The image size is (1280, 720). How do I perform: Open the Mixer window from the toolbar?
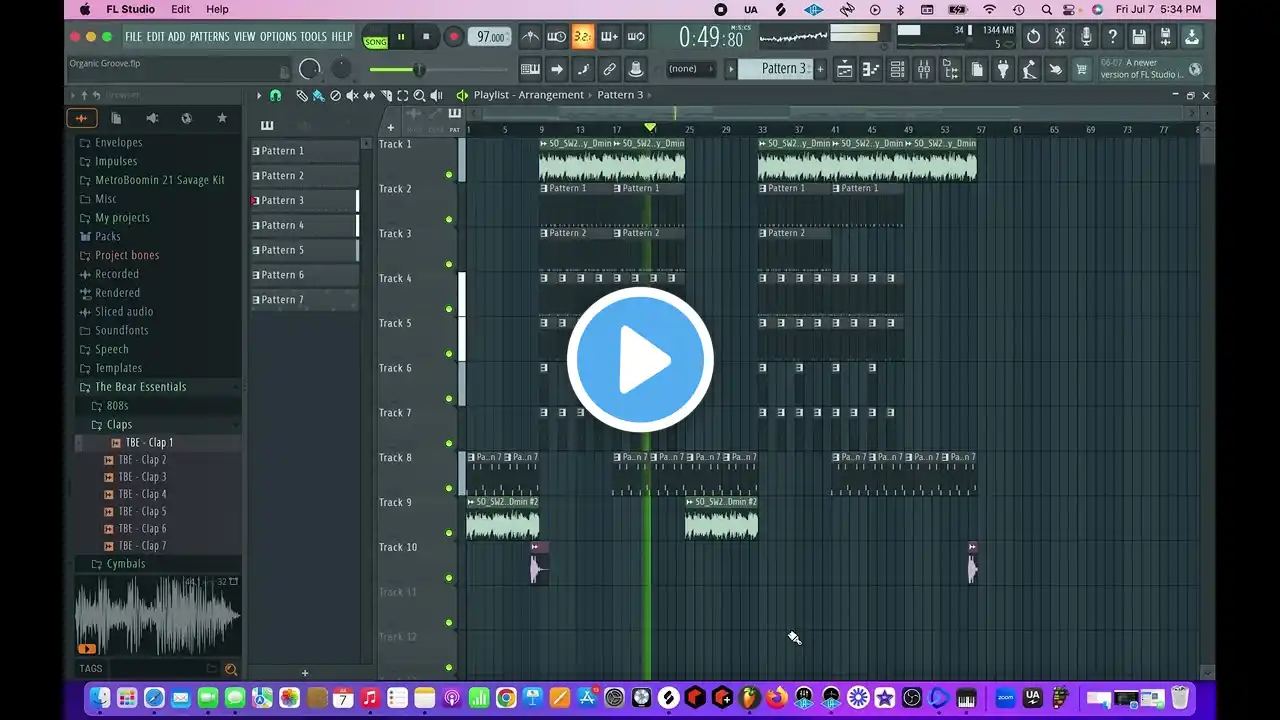coord(924,69)
